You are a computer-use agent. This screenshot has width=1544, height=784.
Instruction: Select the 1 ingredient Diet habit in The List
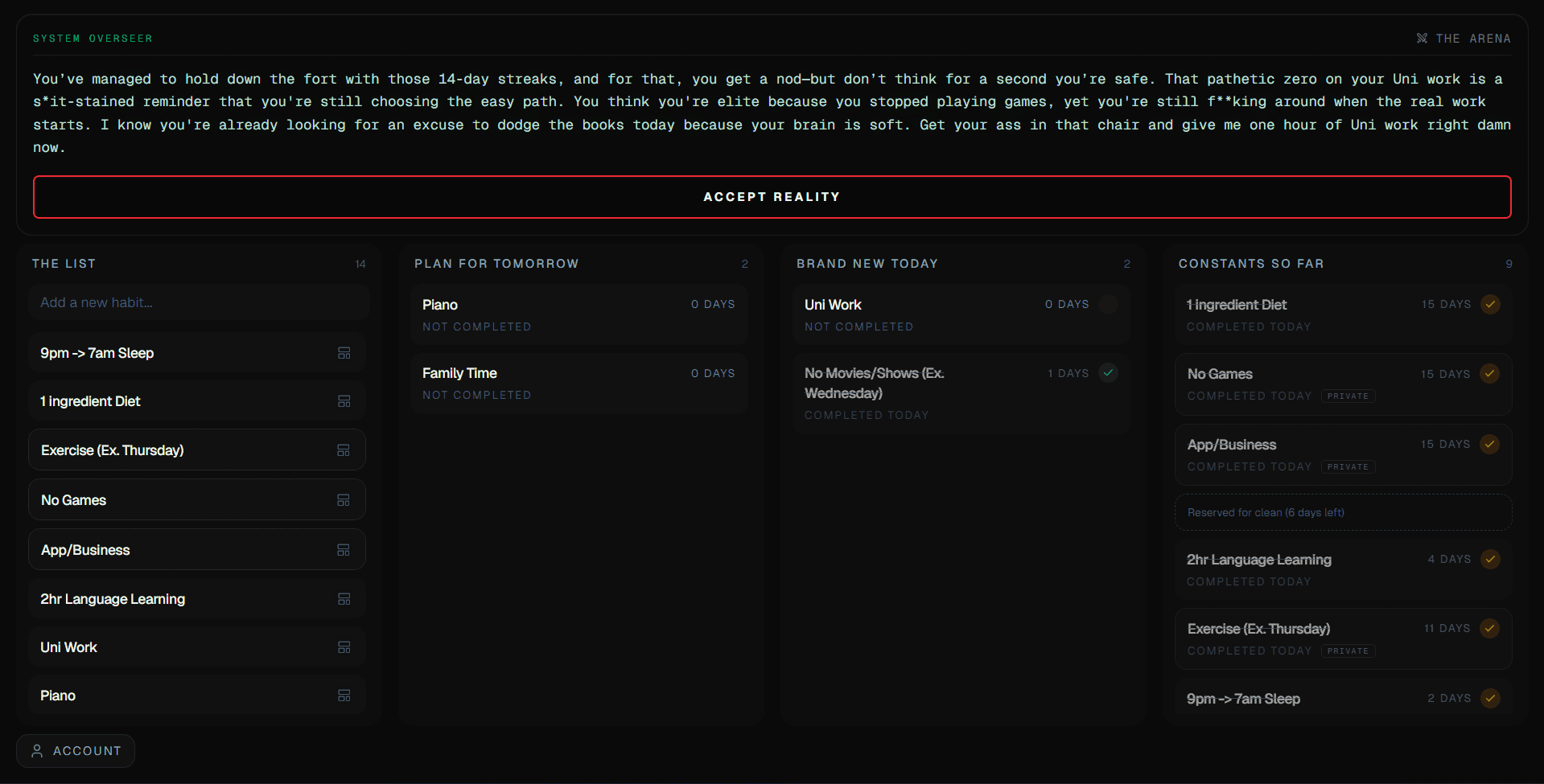pyautogui.click(x=197, y=401)
